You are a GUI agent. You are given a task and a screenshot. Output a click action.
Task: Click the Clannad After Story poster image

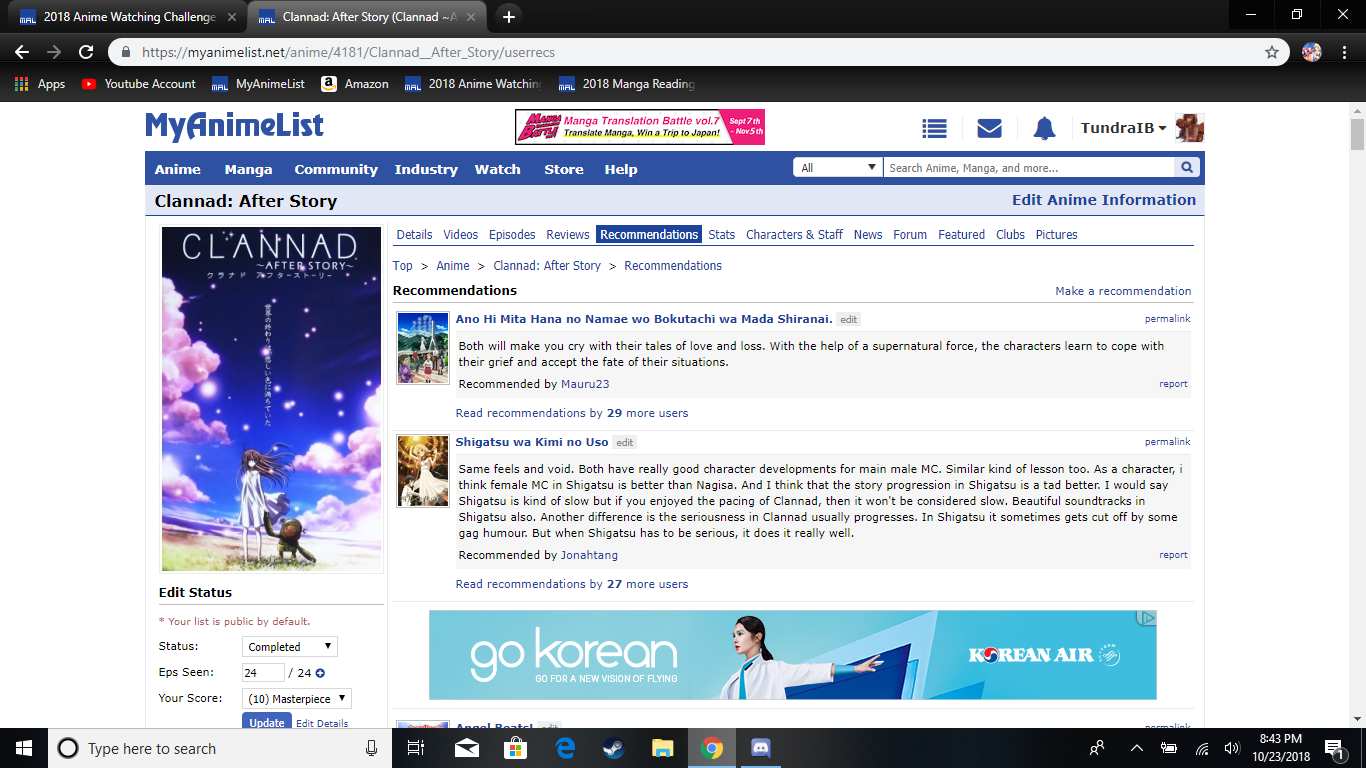pyautogui.click(x=271, y=399)
